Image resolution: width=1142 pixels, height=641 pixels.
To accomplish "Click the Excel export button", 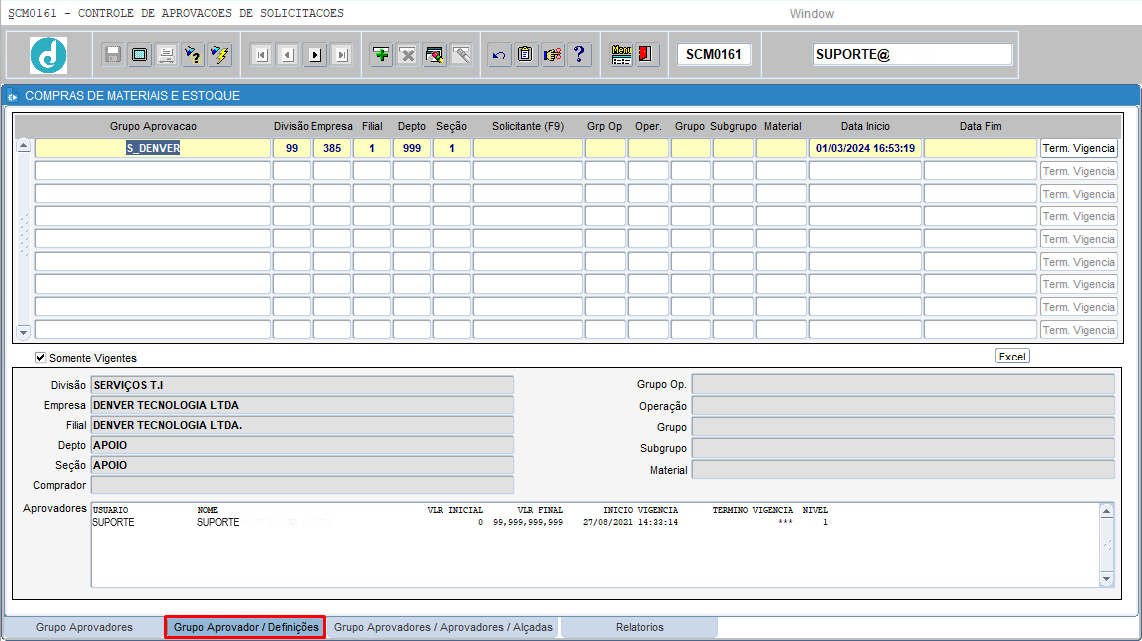I will coord(1012,356).
